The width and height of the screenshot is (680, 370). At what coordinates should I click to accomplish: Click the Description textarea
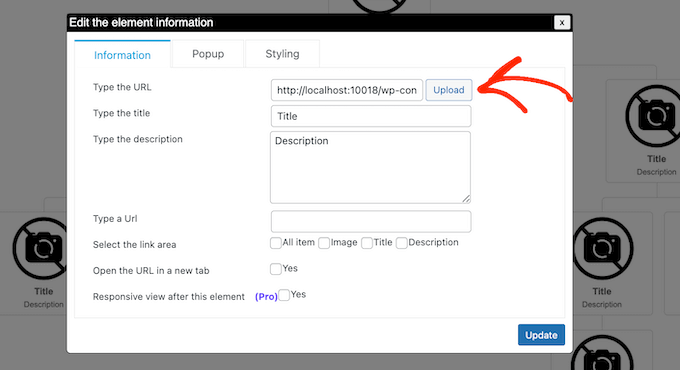tap(370, 167)
